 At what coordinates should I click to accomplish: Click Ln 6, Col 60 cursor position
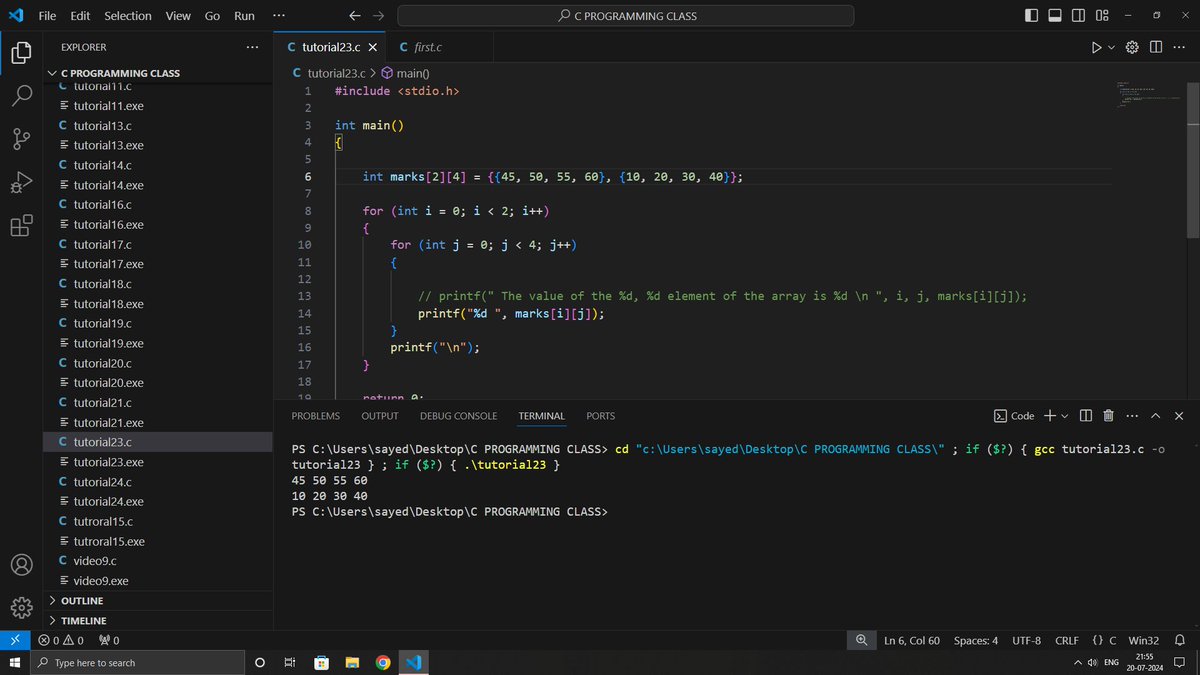click(912, 640)
